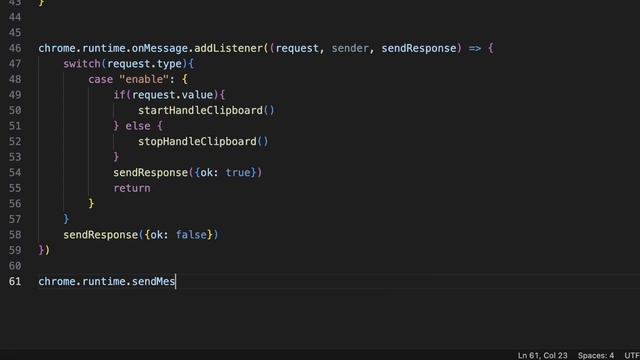Click sendResponse({ok: false}) on line 58
The image size is (640, 360).
(x=141, y=235)
